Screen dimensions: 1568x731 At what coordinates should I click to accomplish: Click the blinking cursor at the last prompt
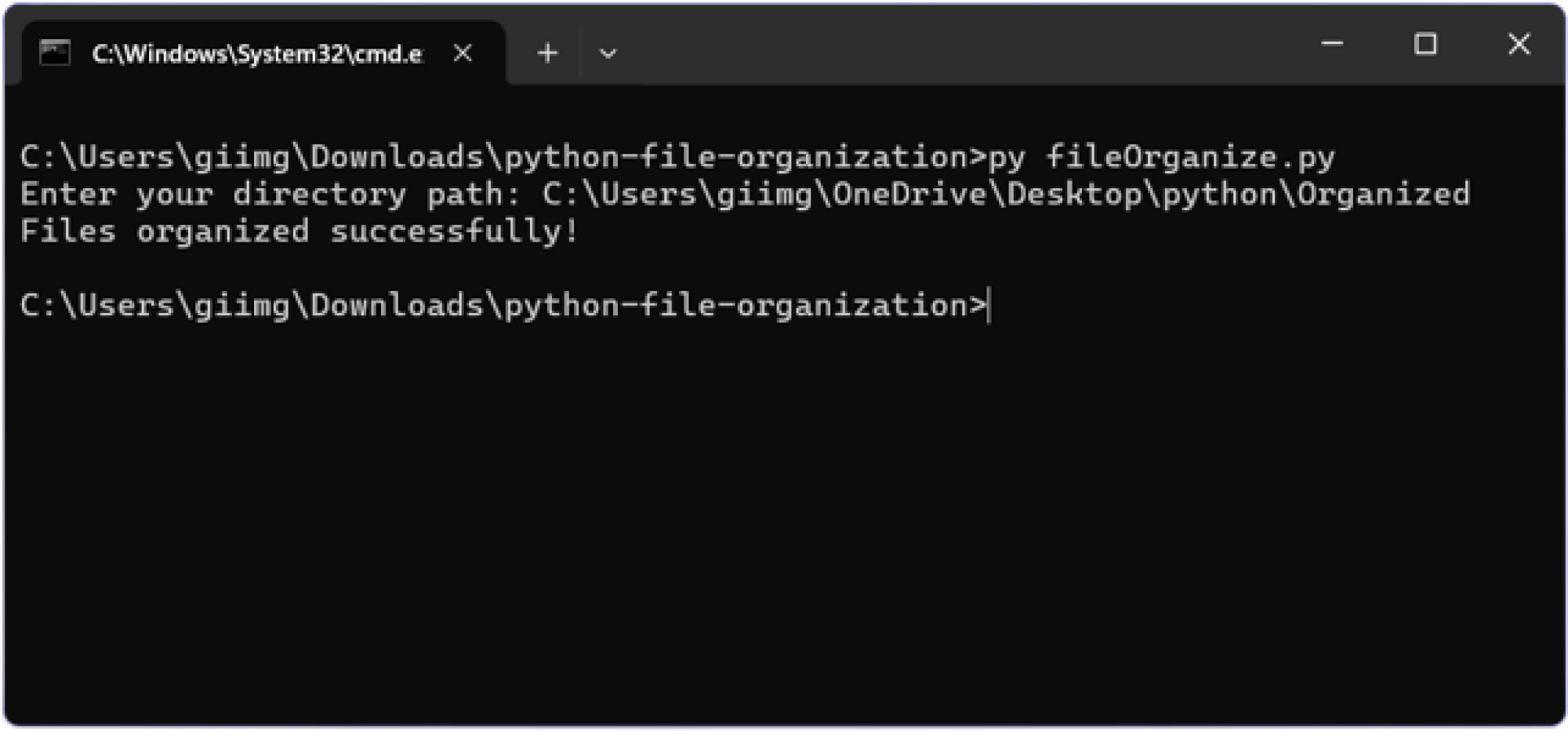click(x=990, y=305)
